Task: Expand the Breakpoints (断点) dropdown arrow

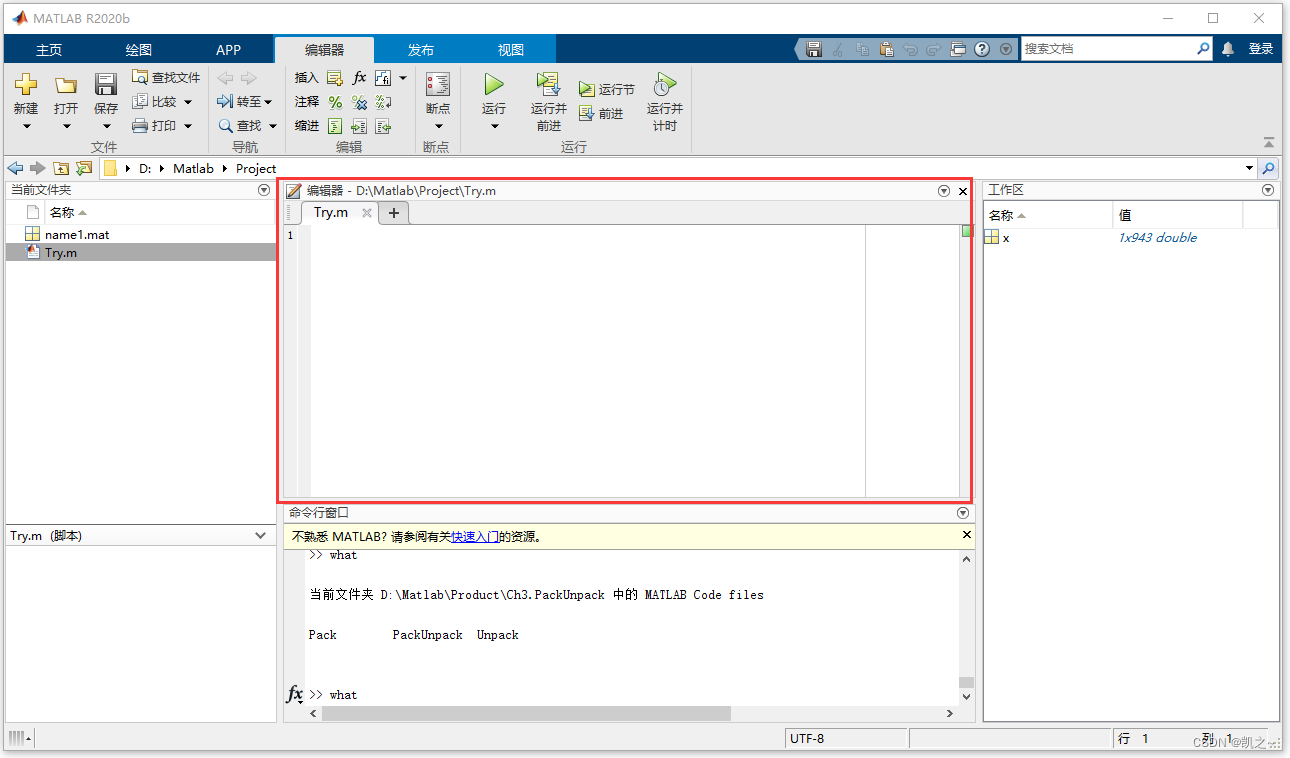Action: coord(438,126)
